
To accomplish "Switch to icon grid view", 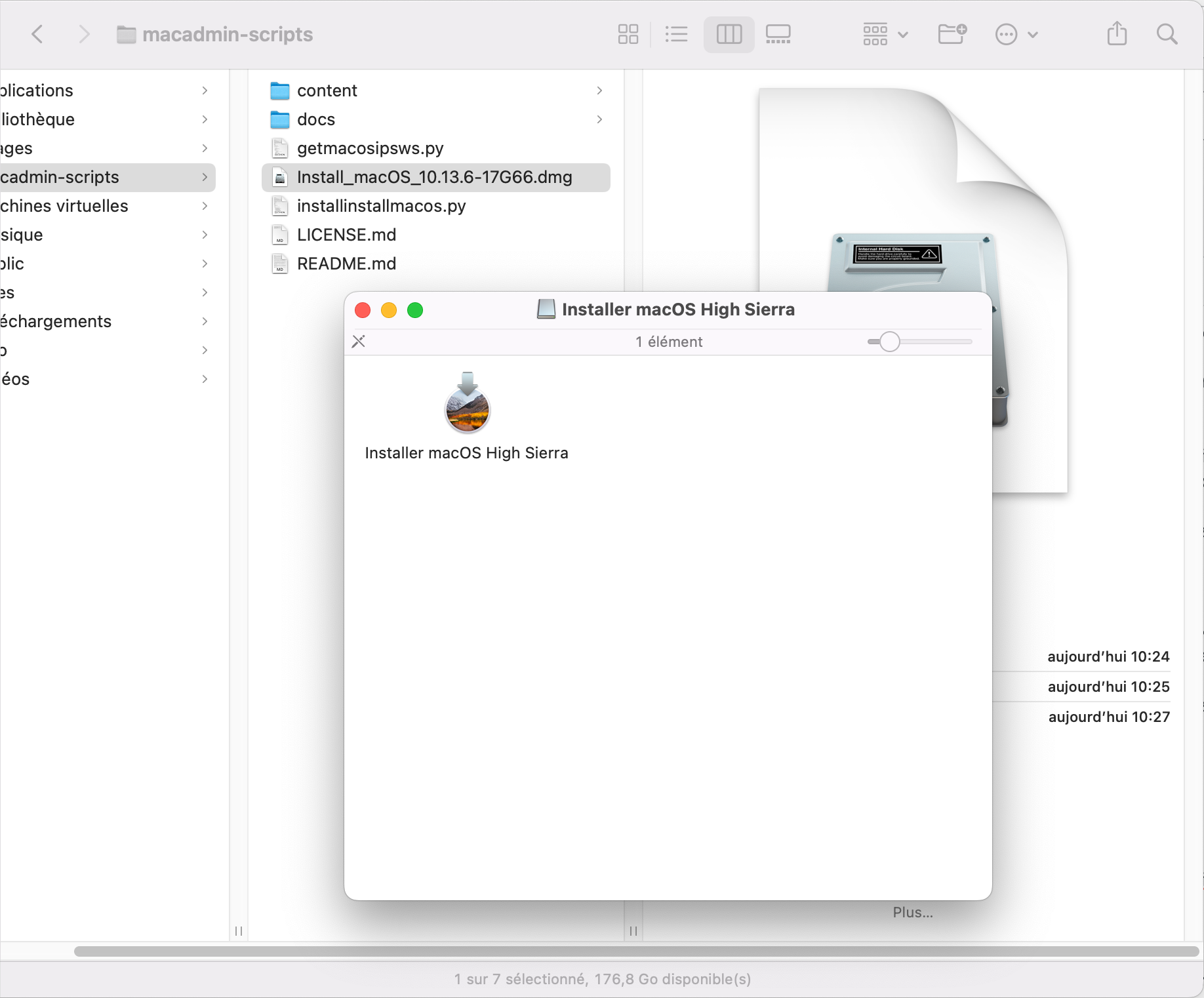I will 628,34.
